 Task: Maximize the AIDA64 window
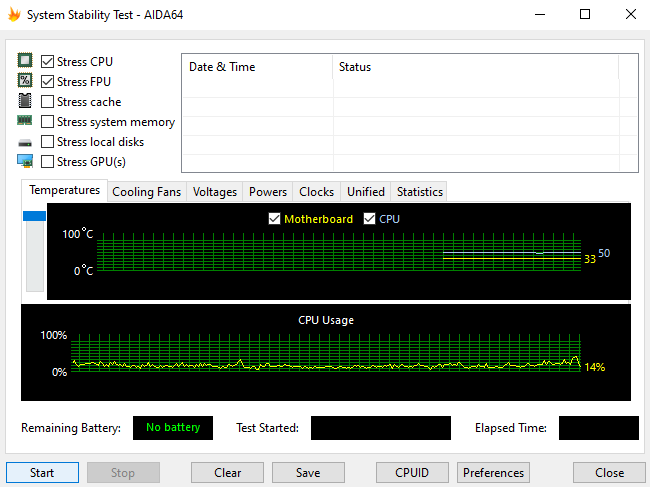pos(585,15)
